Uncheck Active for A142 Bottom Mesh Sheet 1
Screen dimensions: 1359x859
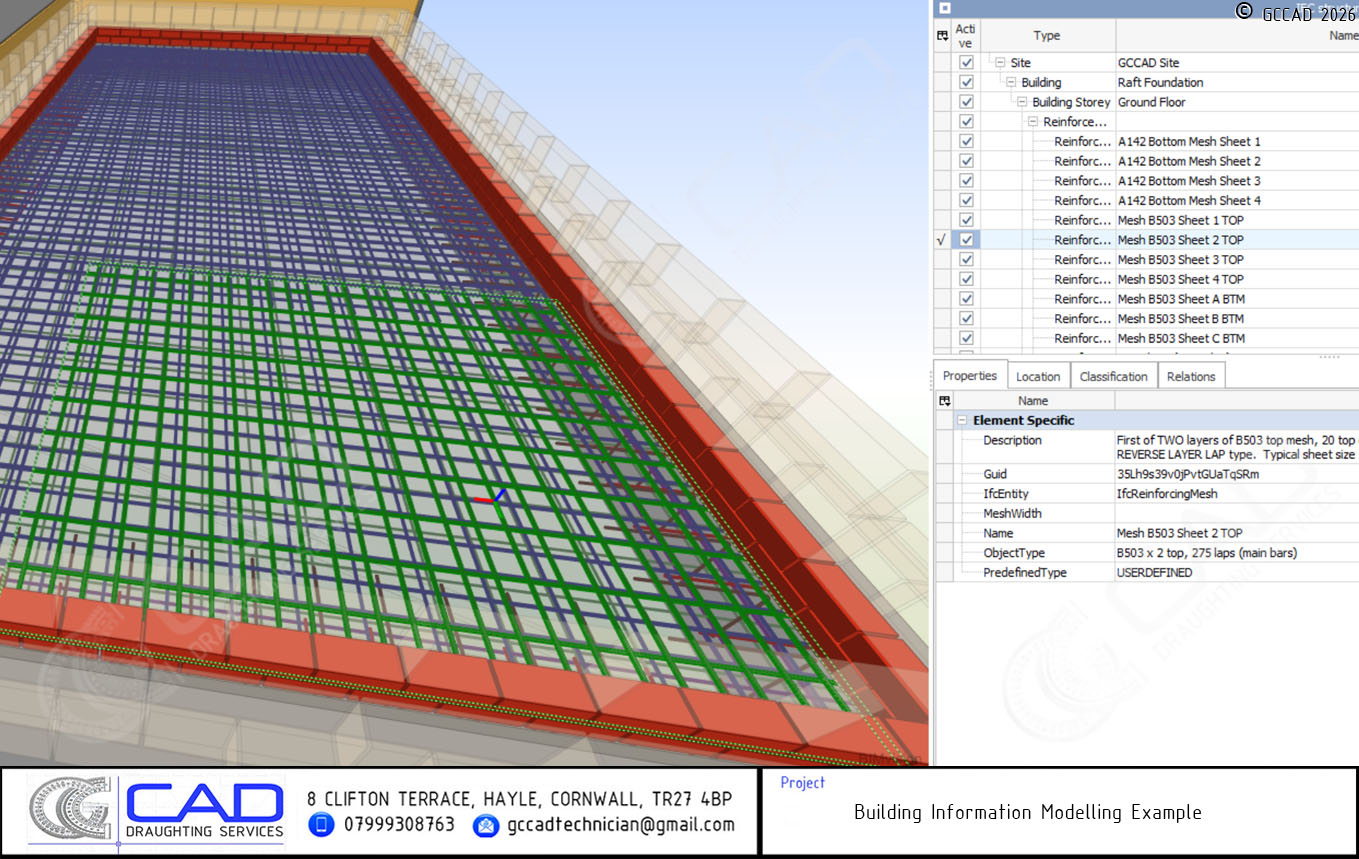[966, 142]
